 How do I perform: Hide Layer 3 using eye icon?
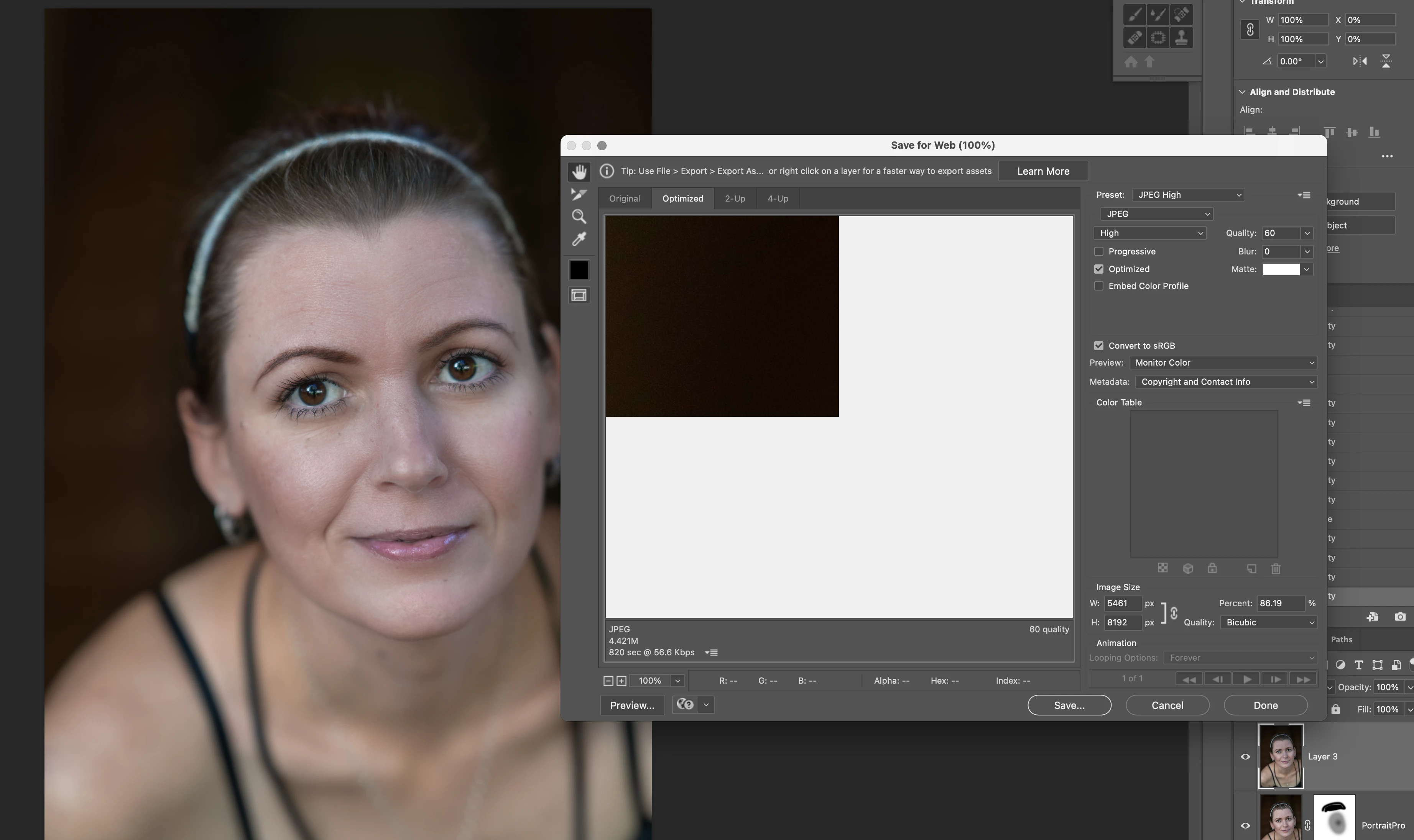pos(1245,757)
